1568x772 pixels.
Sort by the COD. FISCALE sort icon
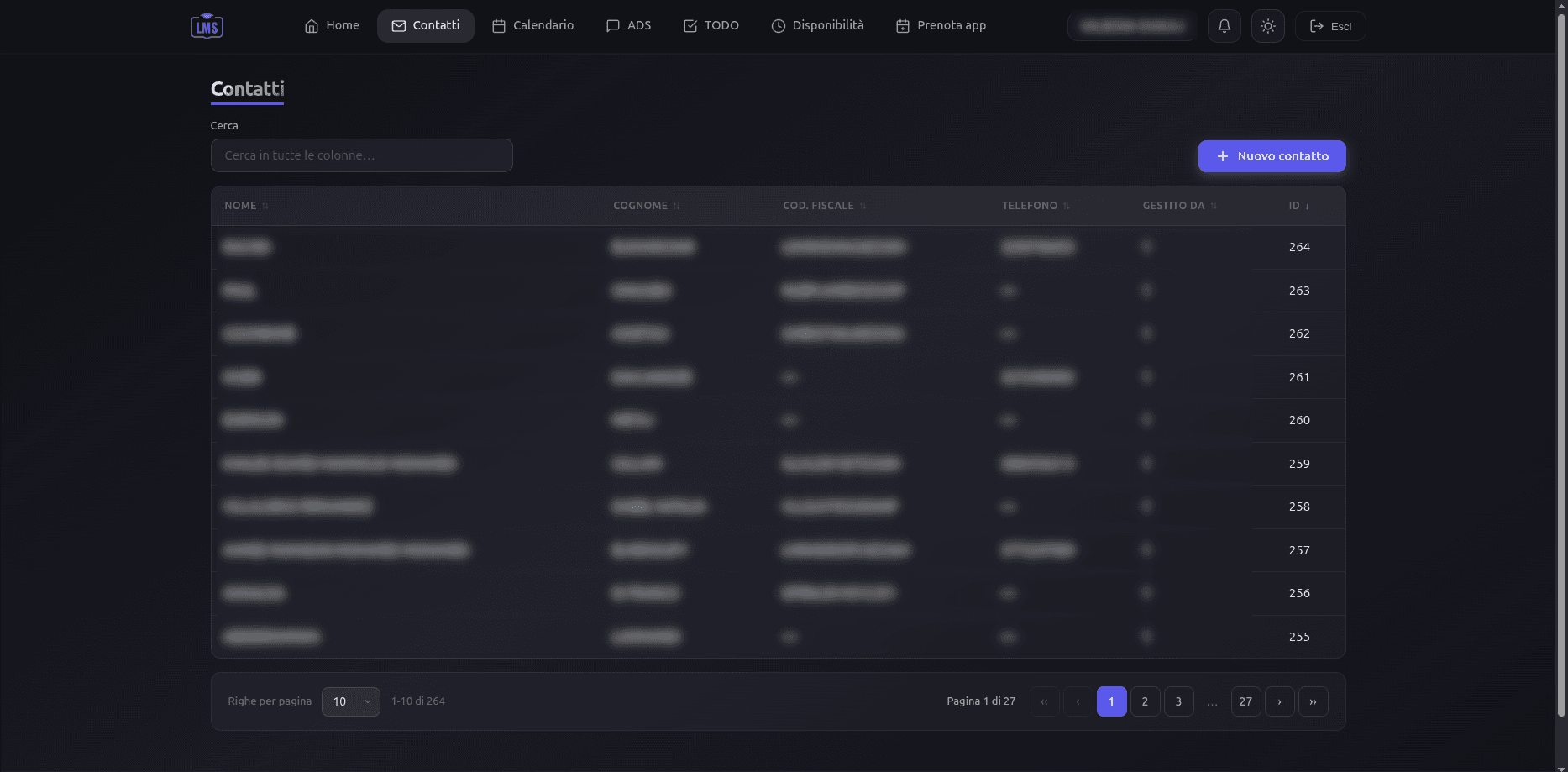[863, 206]
